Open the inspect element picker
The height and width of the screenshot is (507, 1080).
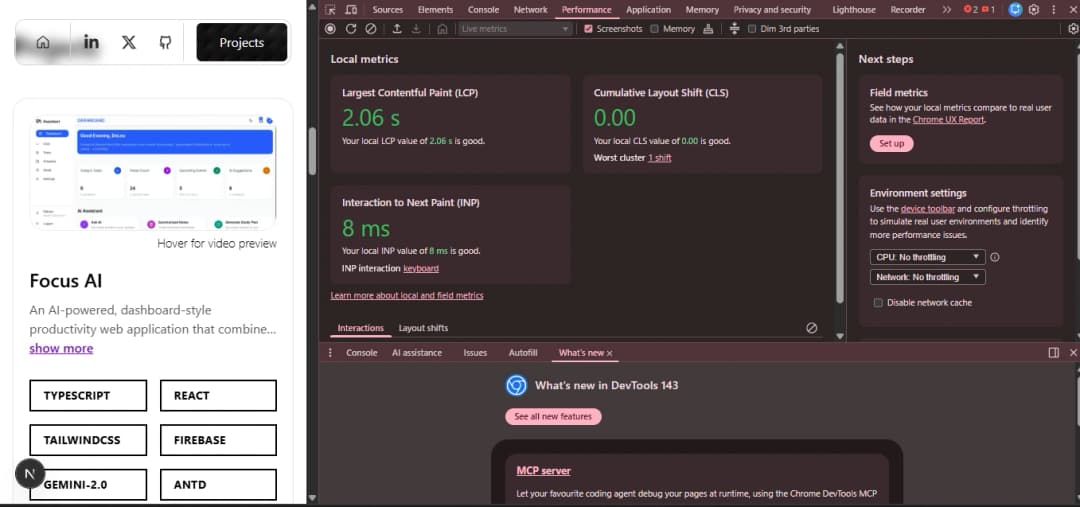coord(331,9)
